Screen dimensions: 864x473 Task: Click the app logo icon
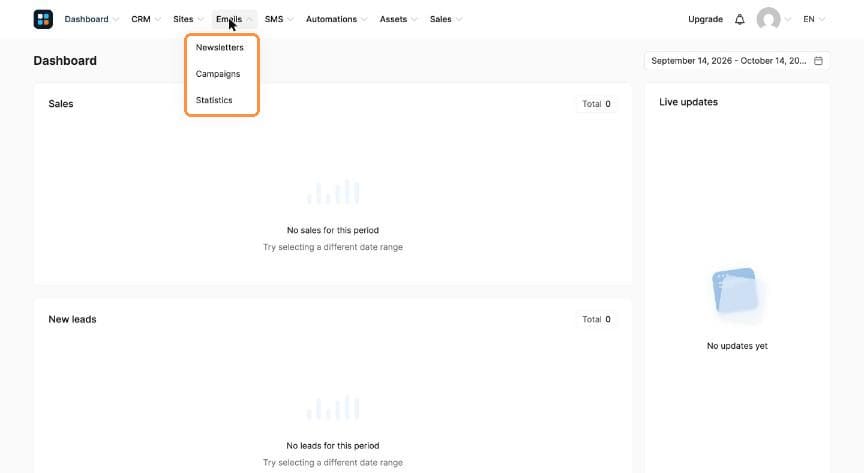coord(43,19)
